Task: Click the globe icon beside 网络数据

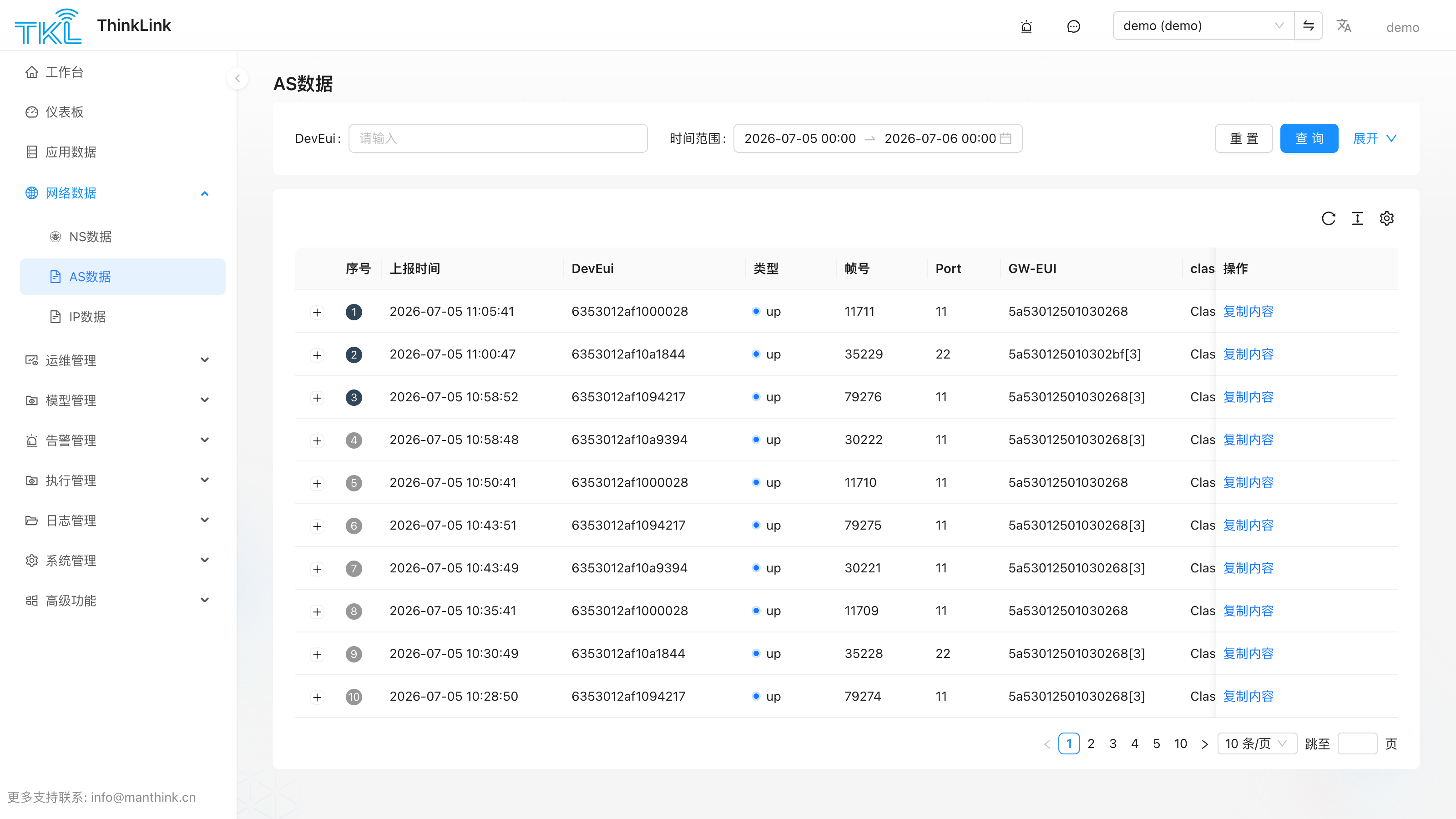Action: coord(32,193)
